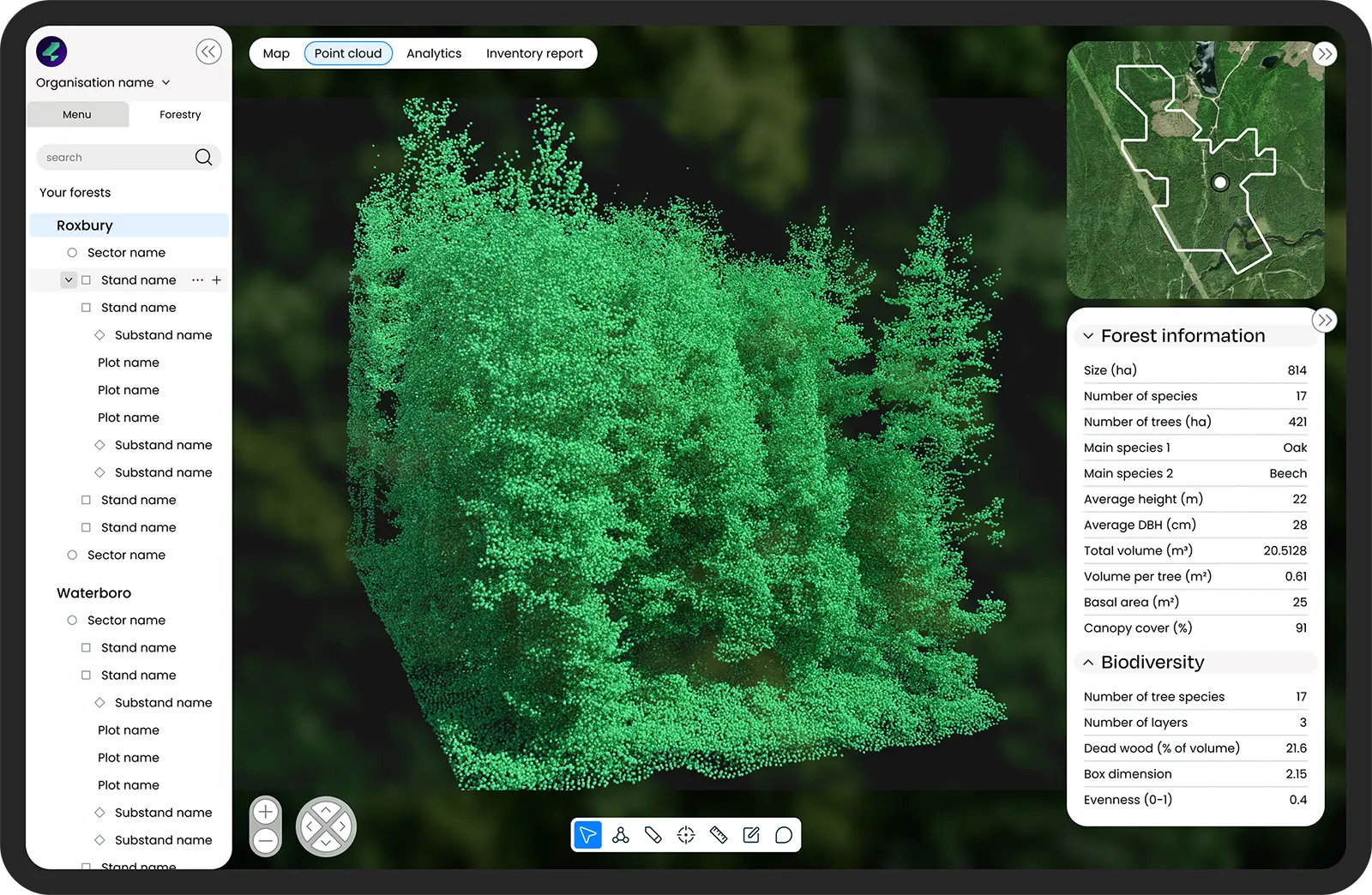This screenshot has width=1372, height=895.
Task: Select the Waterboro forest
Action: 93,593
